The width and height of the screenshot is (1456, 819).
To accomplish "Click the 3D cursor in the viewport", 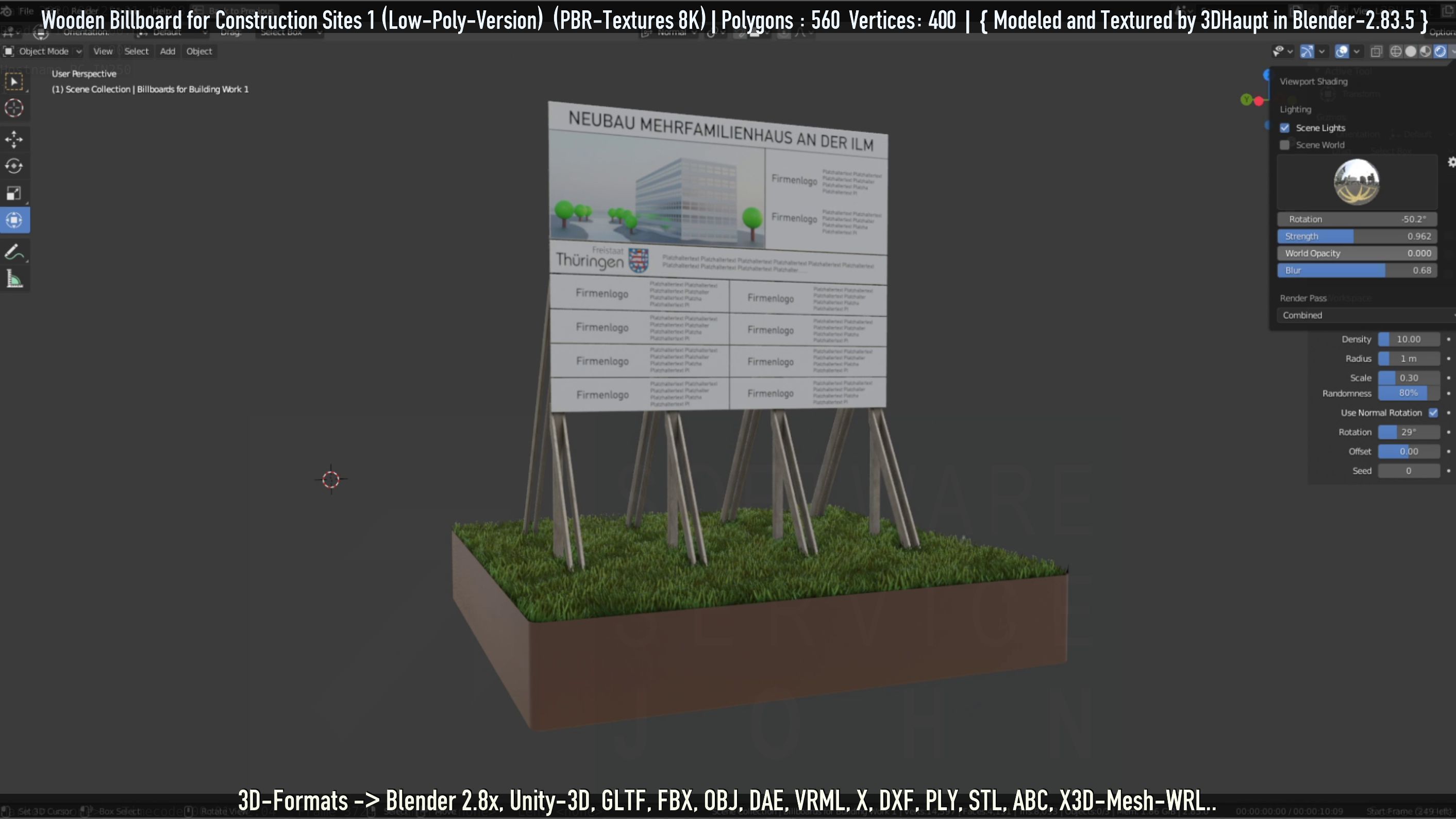I will click(331, 480).
